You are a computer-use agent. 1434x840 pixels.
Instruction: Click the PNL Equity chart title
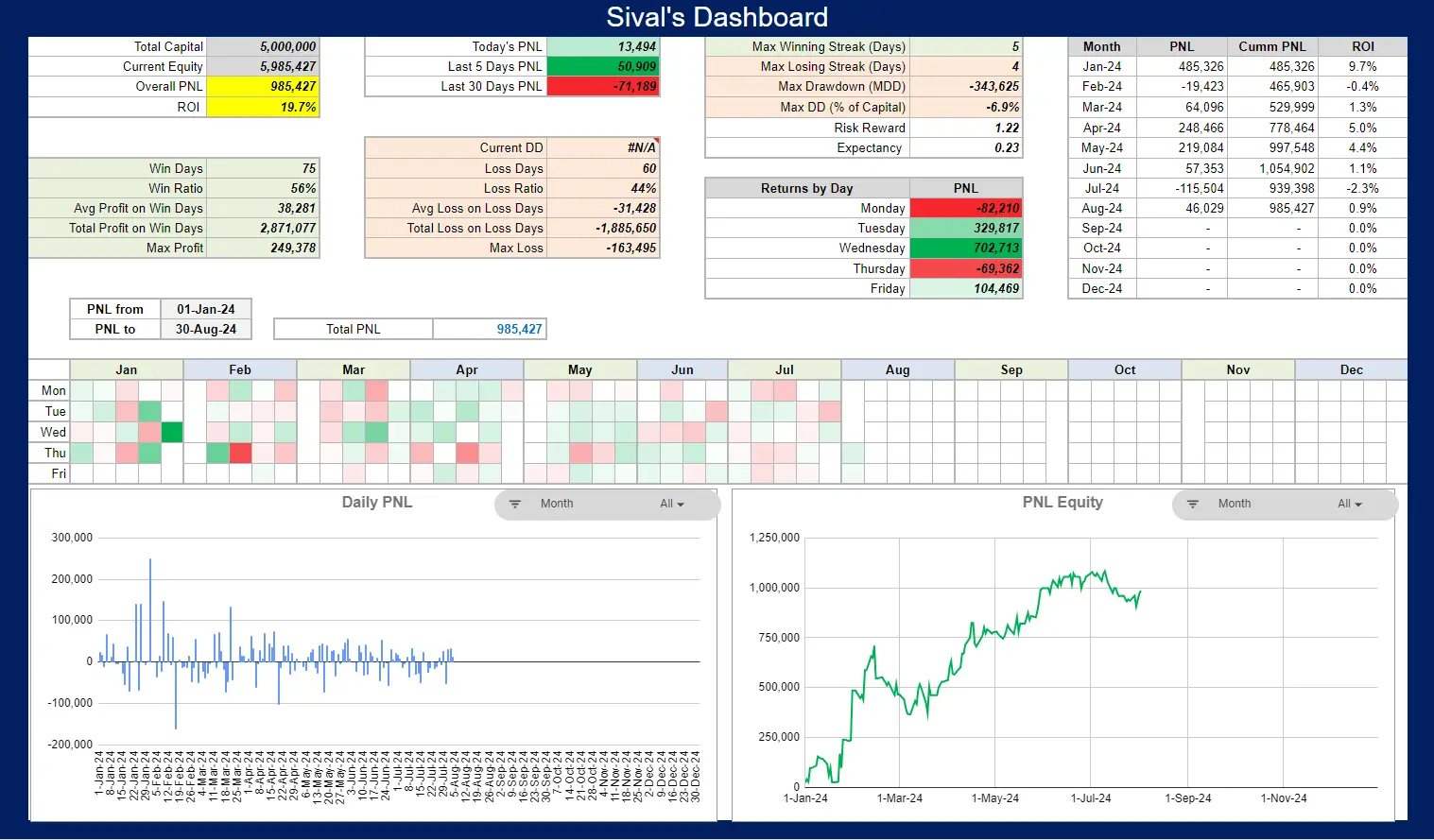click(1063, 503)
